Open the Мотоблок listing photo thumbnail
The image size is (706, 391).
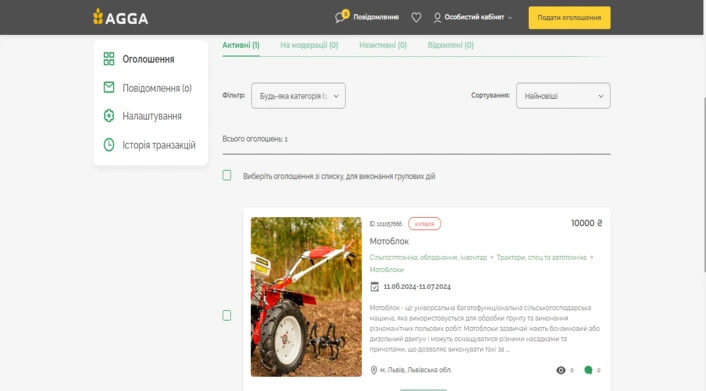coord(306,297)
